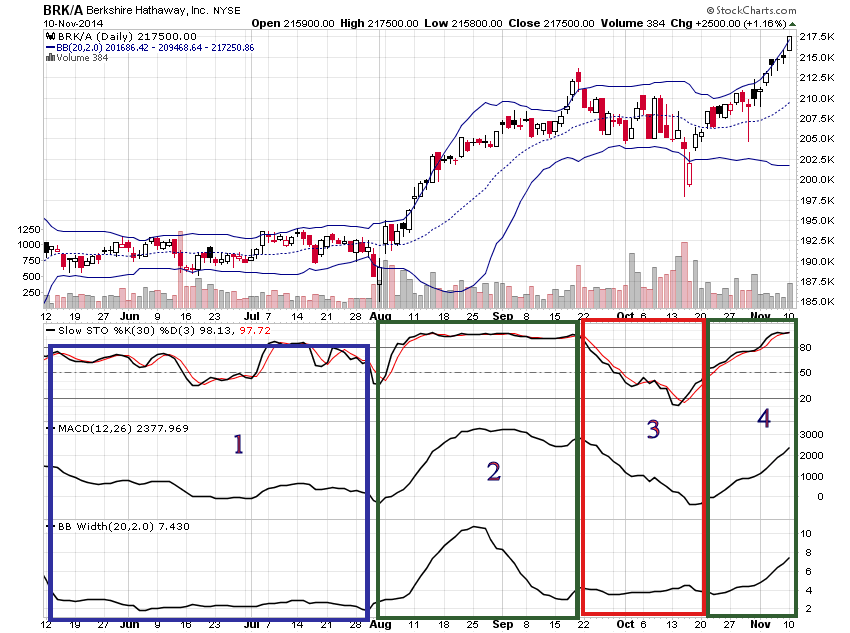Viewport: 850px width, 633px height.
Task: Click the 500 volume axis label
Action: pyautogui.click(x=32, y=276)
